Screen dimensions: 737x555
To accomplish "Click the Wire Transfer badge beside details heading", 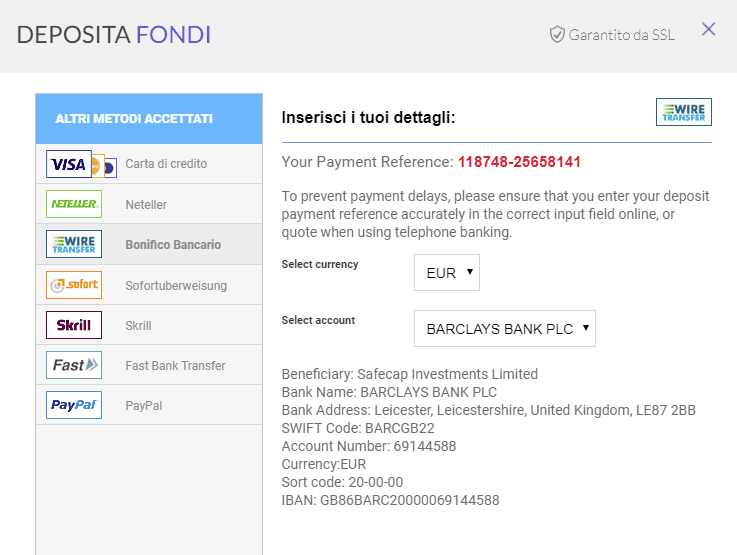I will pos(683,112).
